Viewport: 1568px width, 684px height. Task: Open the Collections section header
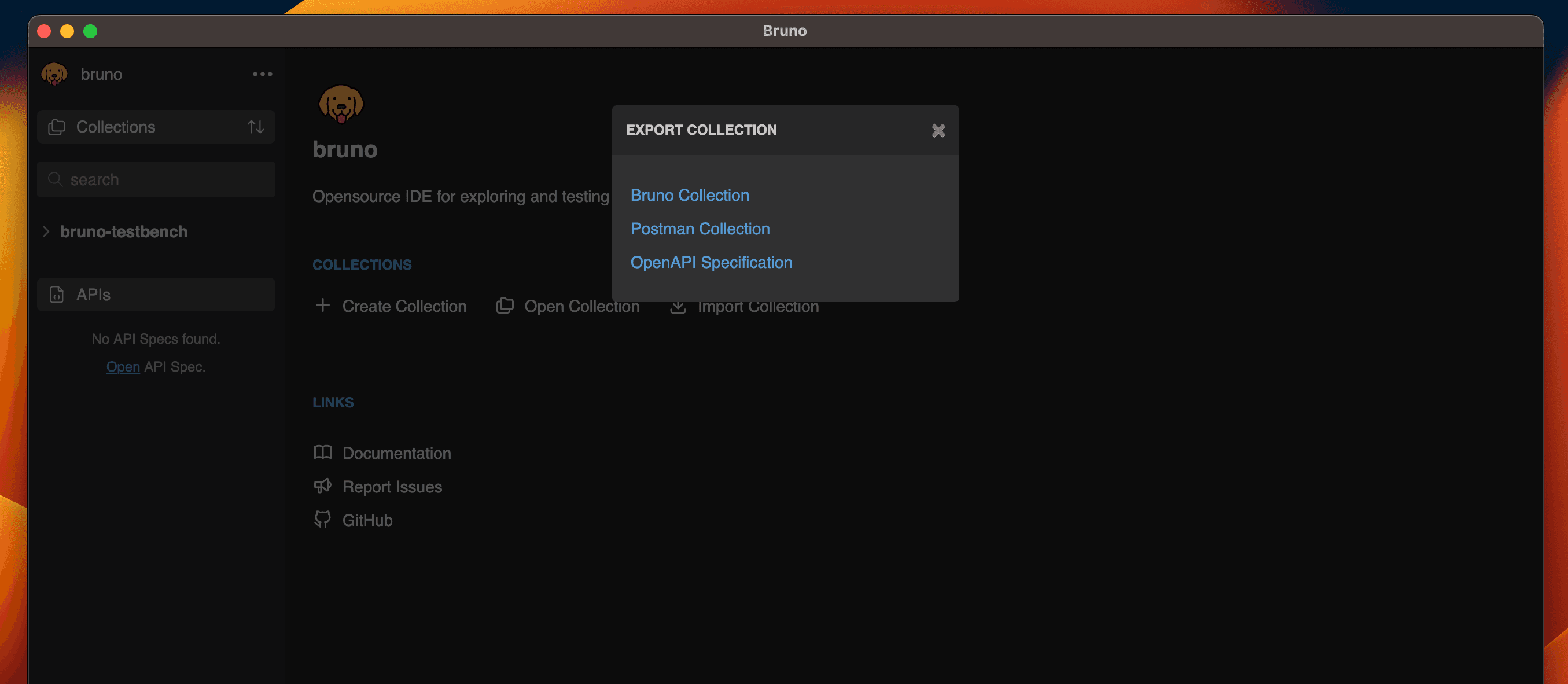(x=156, y=127)
